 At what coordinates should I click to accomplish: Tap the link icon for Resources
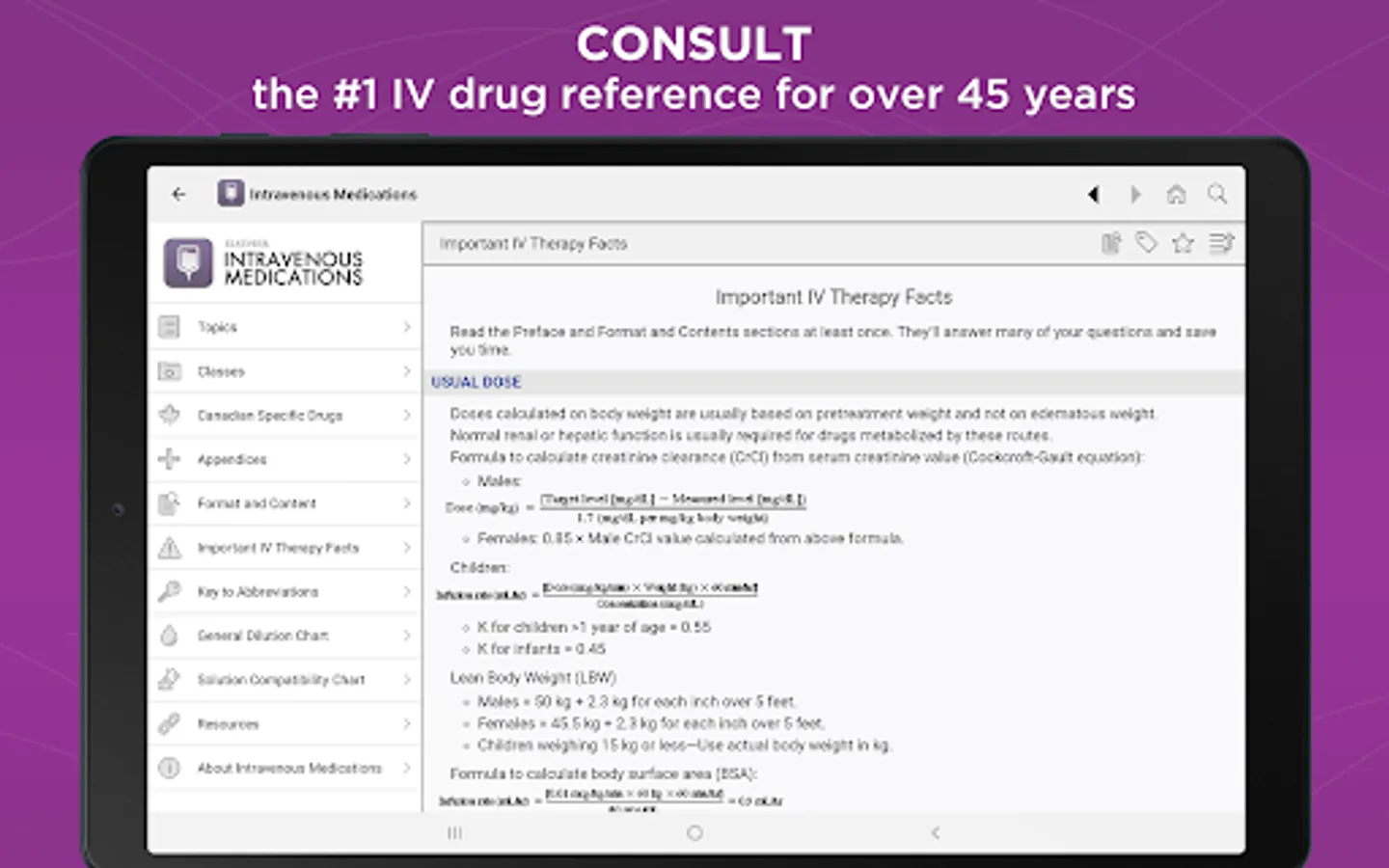(x=169, y=723)
